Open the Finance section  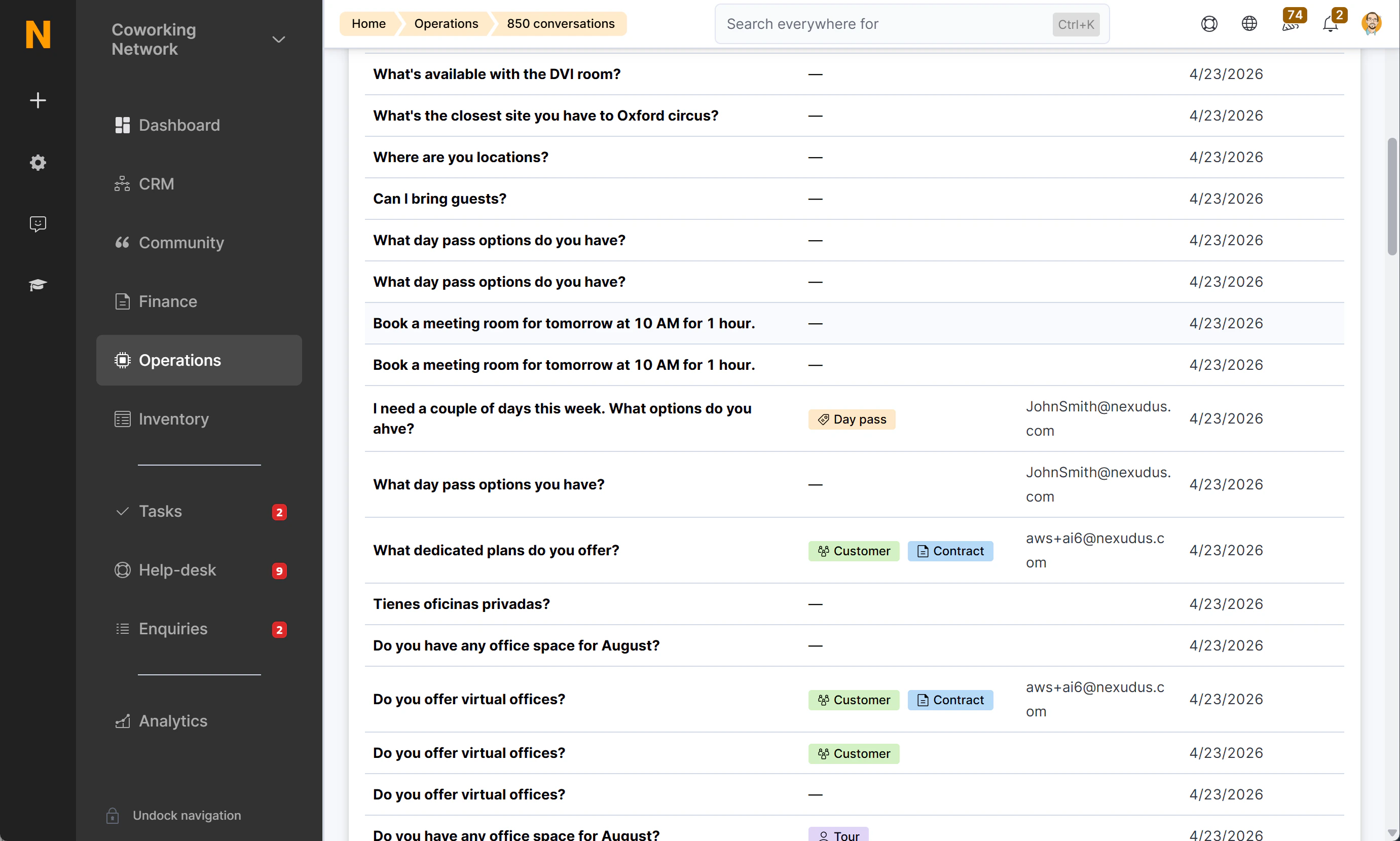pos(167,301)
